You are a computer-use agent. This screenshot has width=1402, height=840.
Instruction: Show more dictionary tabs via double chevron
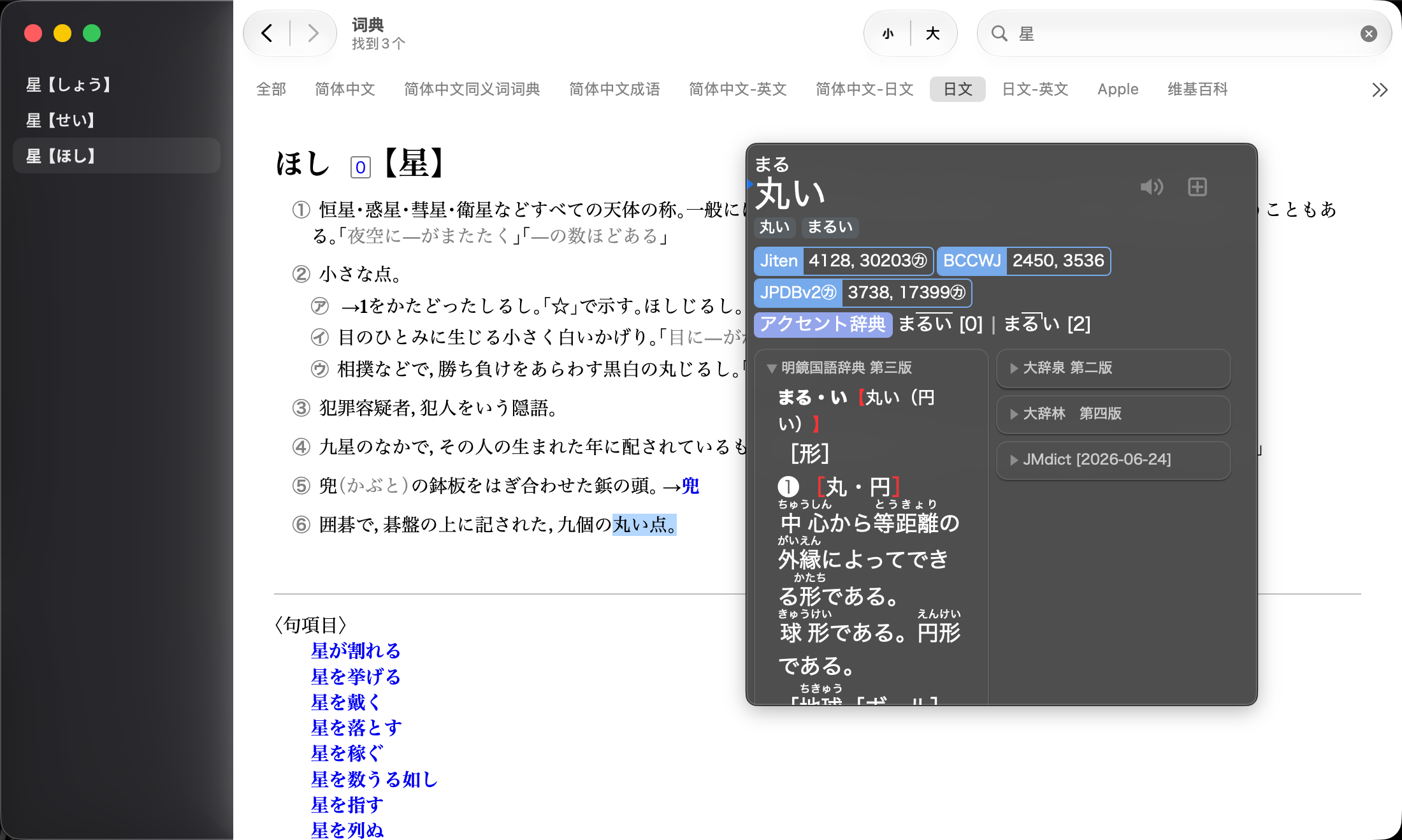[x=1380, y=90]
